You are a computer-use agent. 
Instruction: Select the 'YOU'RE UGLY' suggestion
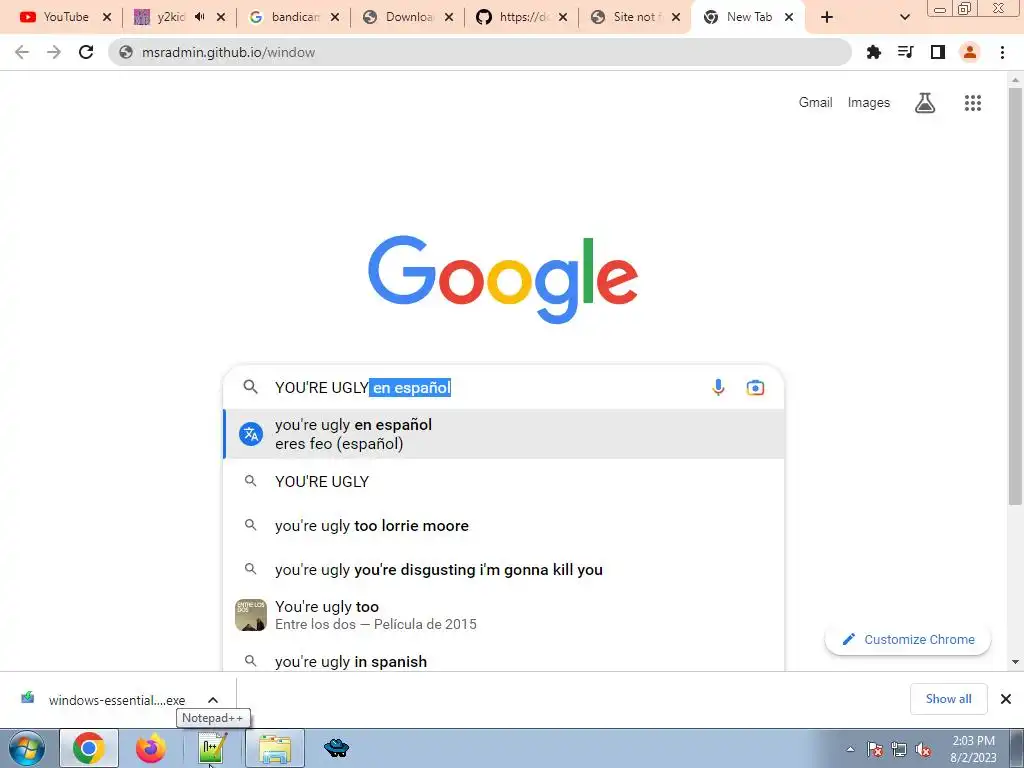pos(504,481)
